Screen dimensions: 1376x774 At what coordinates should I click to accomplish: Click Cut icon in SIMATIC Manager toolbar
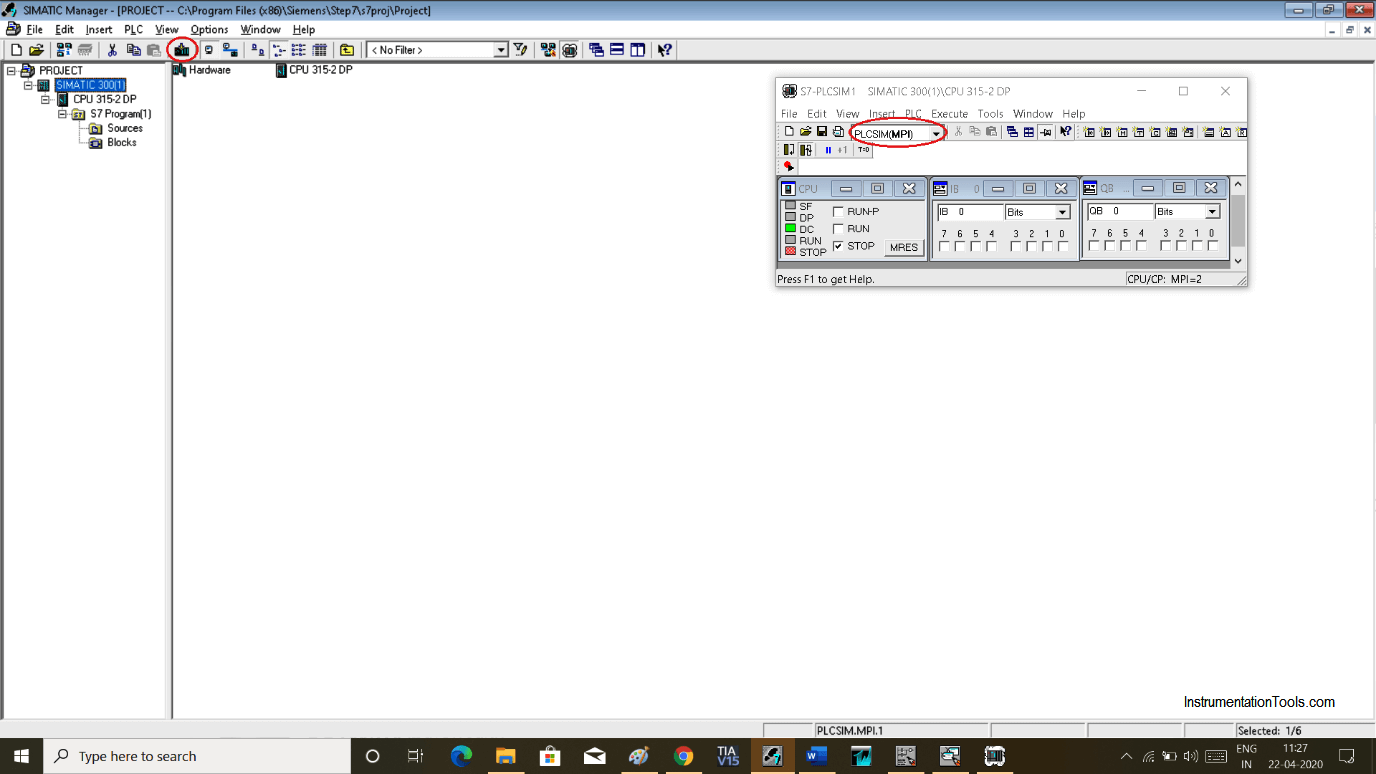pyautogui.click(x=112, y=50)
